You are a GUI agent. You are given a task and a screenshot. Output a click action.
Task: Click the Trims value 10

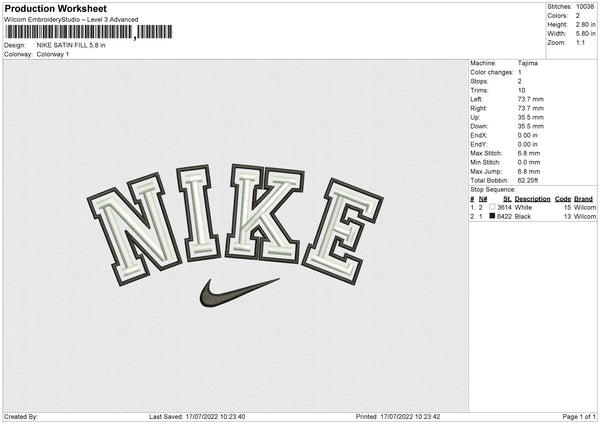point(522,90)
